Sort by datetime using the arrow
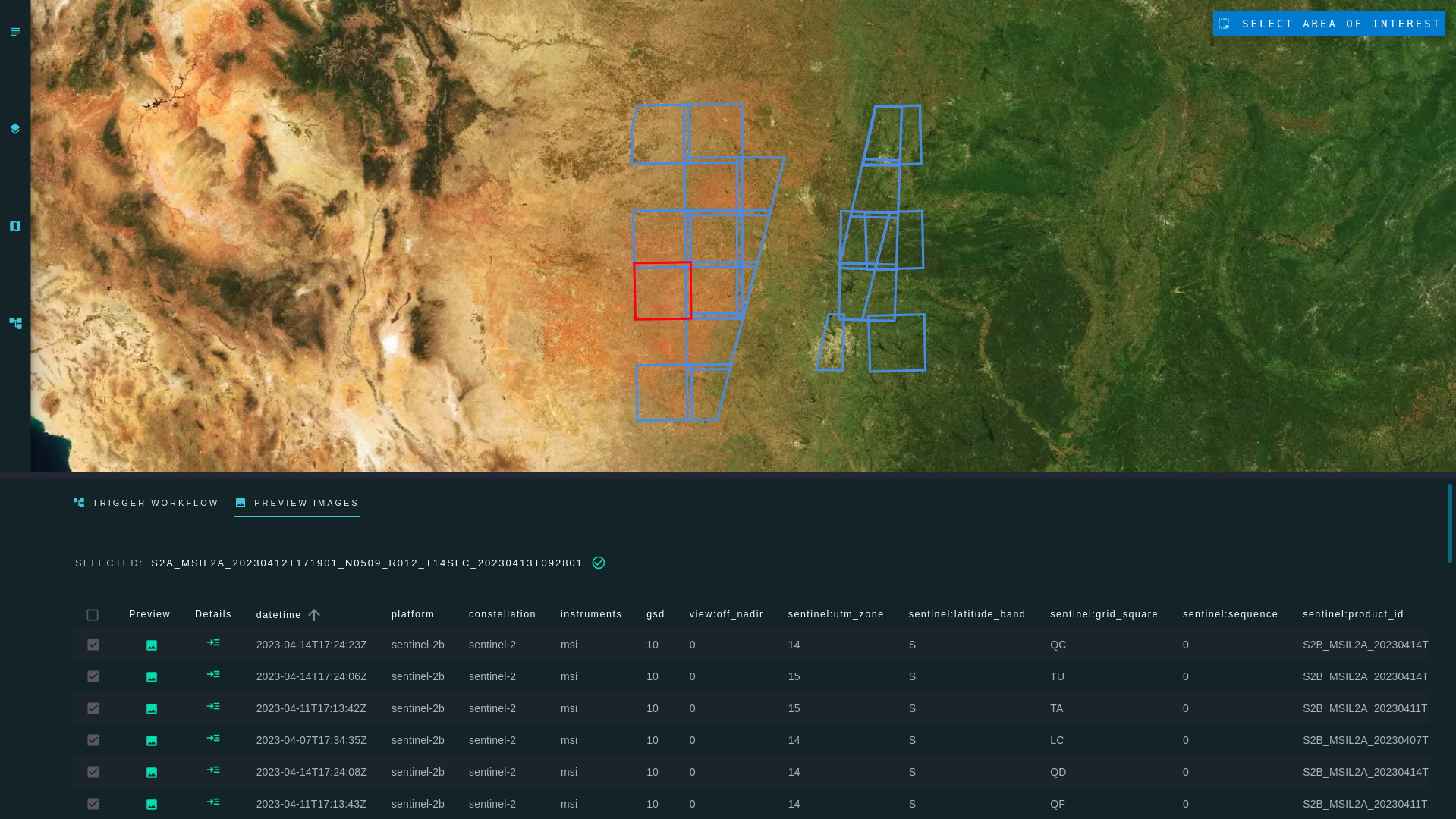This screenshot has height=819, width=1456. (x=314, y=615)
